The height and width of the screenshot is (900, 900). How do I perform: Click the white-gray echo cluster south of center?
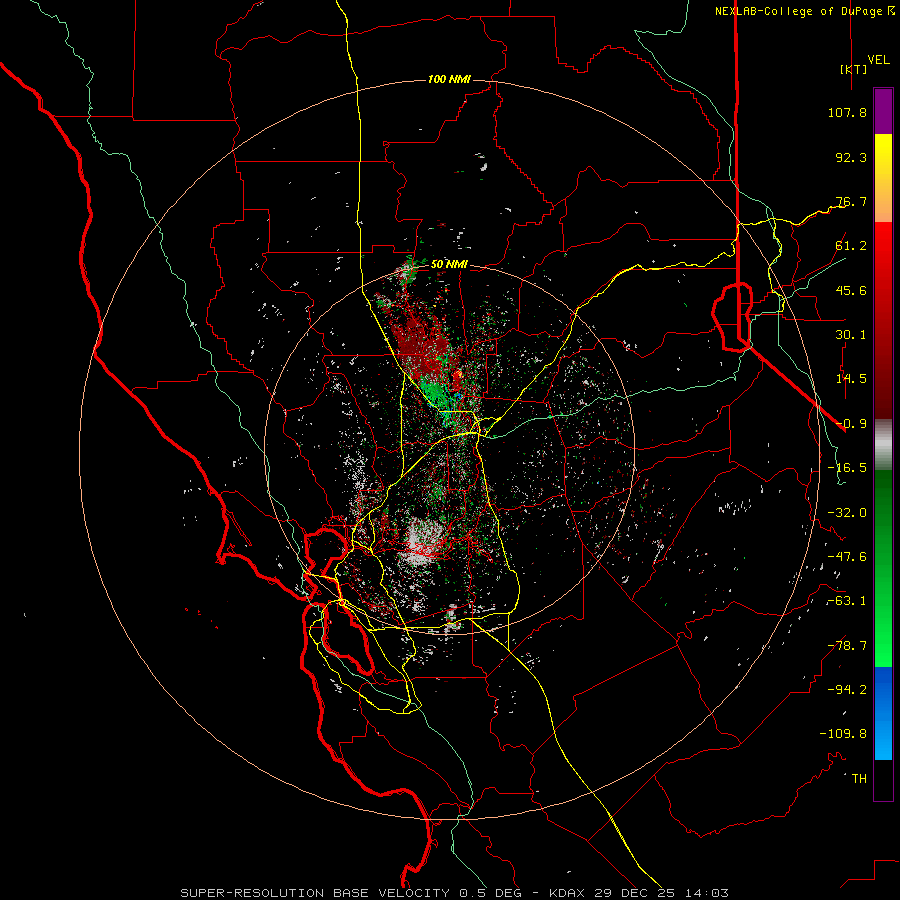click(424, 542)
